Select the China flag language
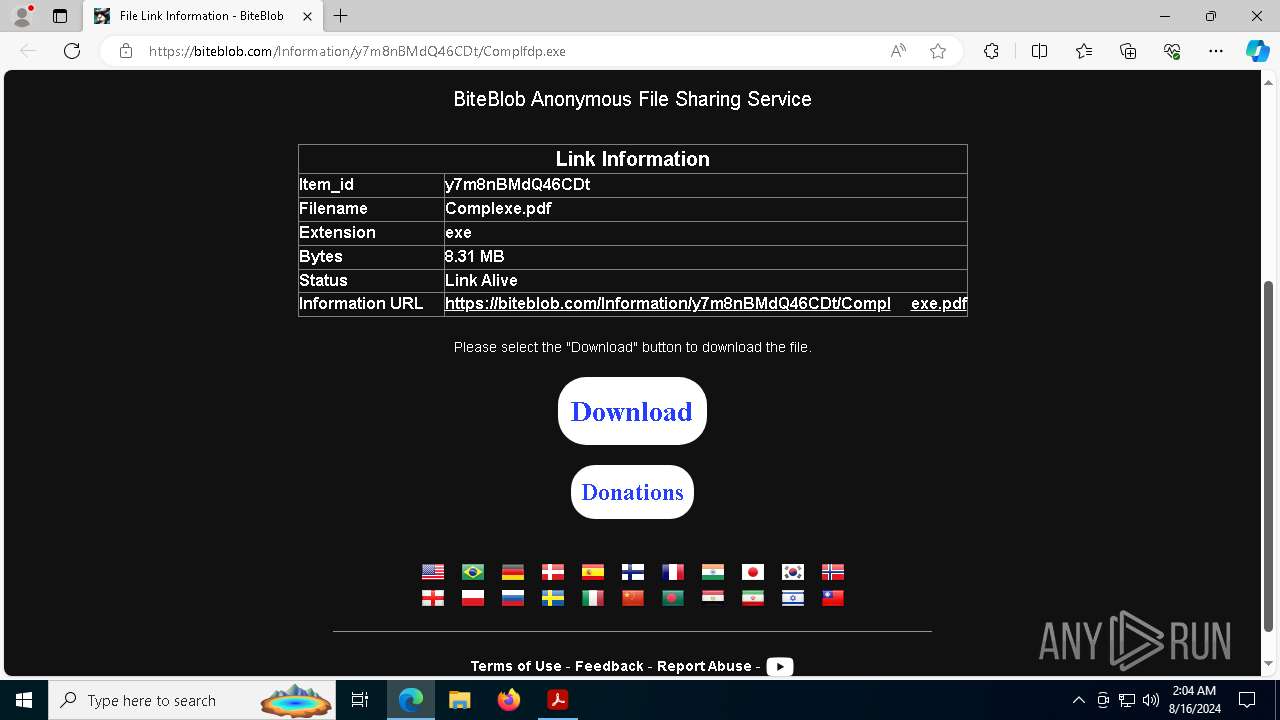Image resolution: width=1280 pixels, height=720 pixels. 633,598
